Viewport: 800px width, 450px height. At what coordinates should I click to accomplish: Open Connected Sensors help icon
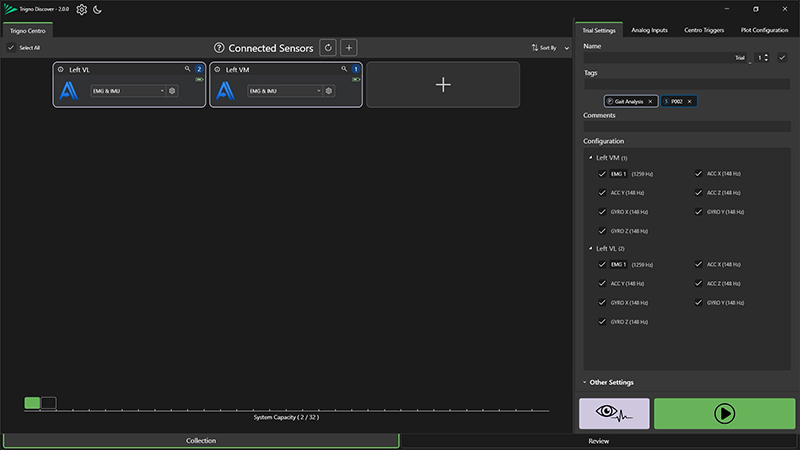(219, 48)
